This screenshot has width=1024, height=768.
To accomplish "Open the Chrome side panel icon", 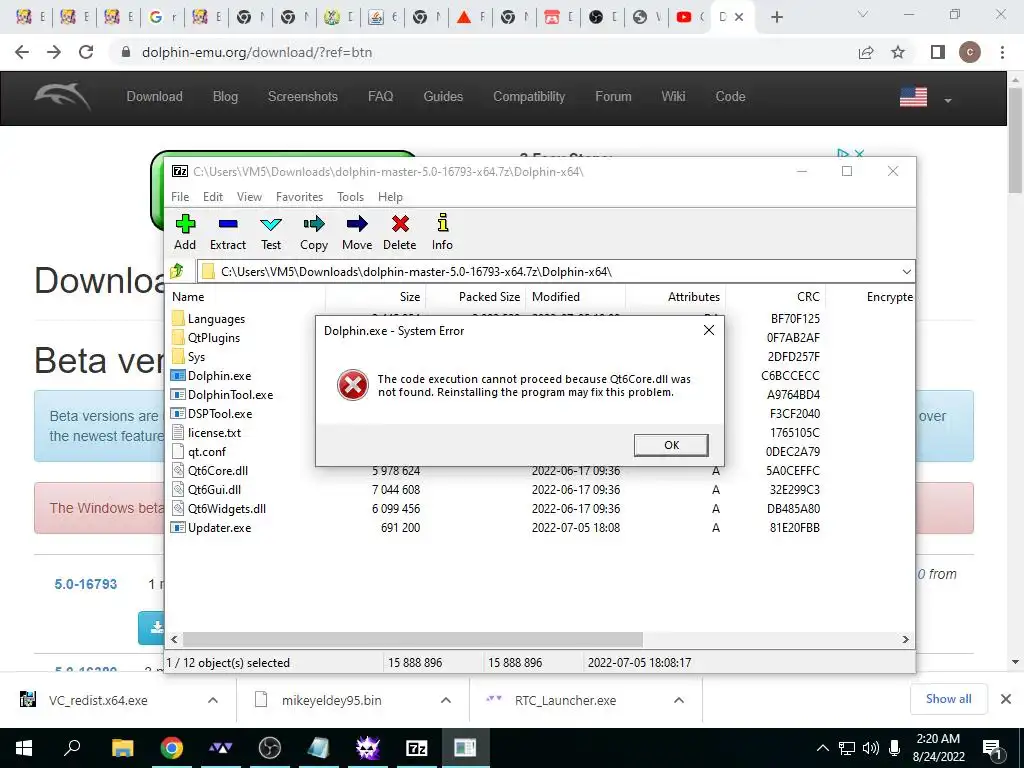I will [x=938, y=52].
